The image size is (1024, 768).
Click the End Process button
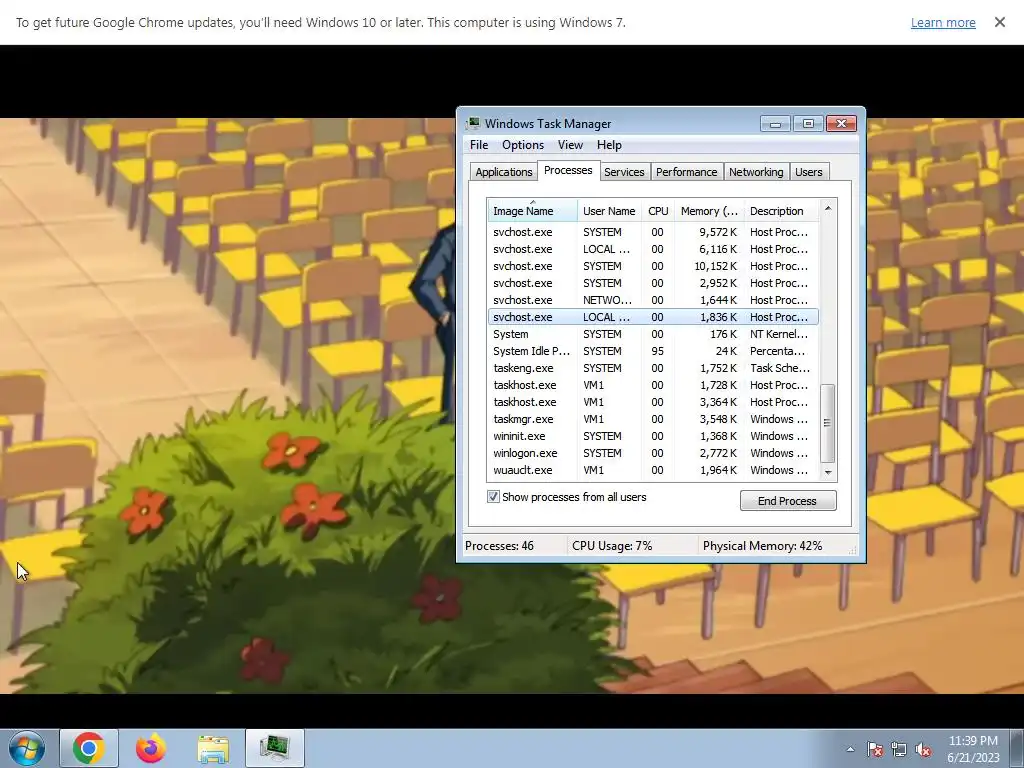tap(788, 501)
